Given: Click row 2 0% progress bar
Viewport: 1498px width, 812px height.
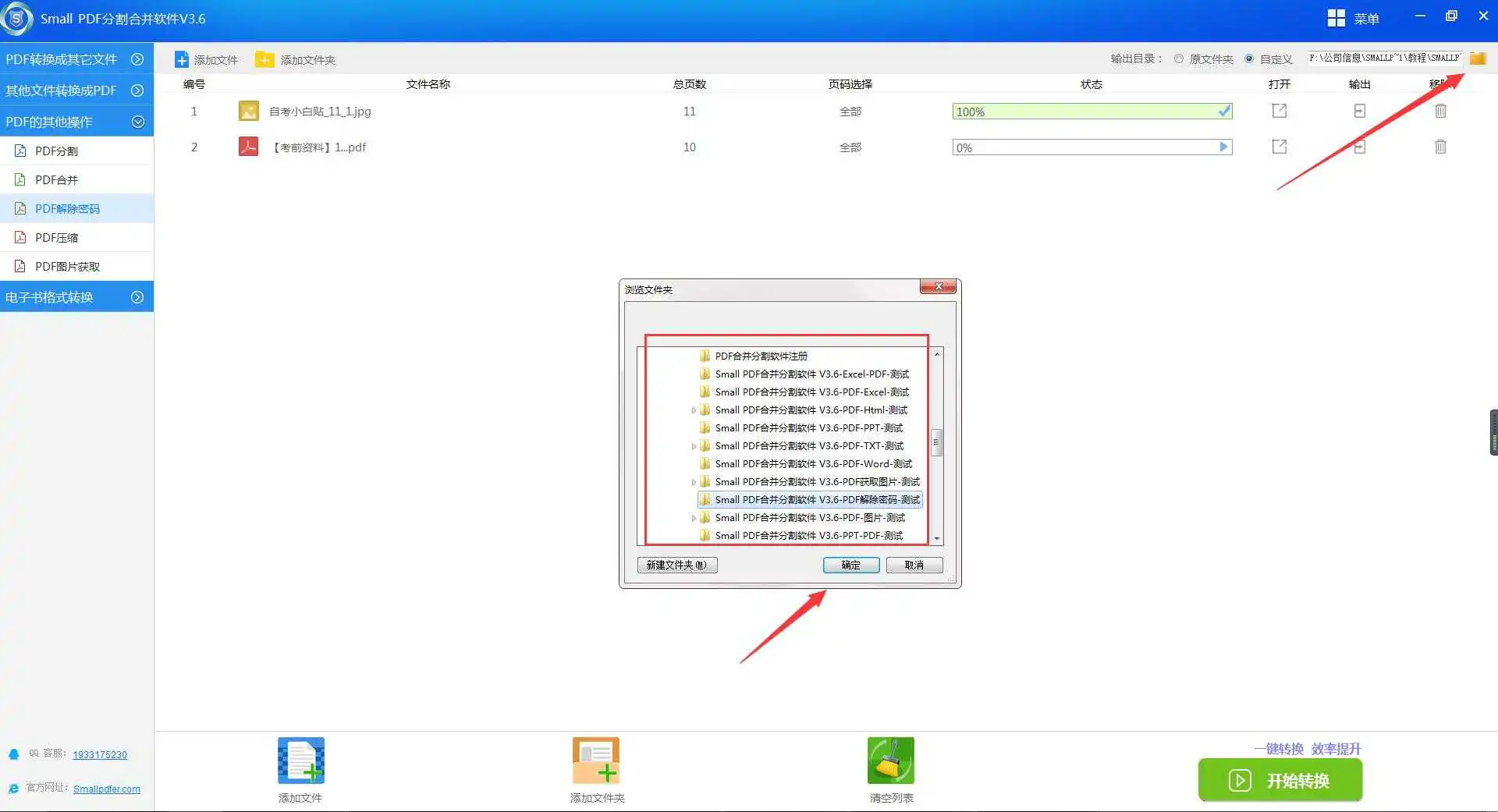Looking at the screenshot, I should [x=1092, y=147].
